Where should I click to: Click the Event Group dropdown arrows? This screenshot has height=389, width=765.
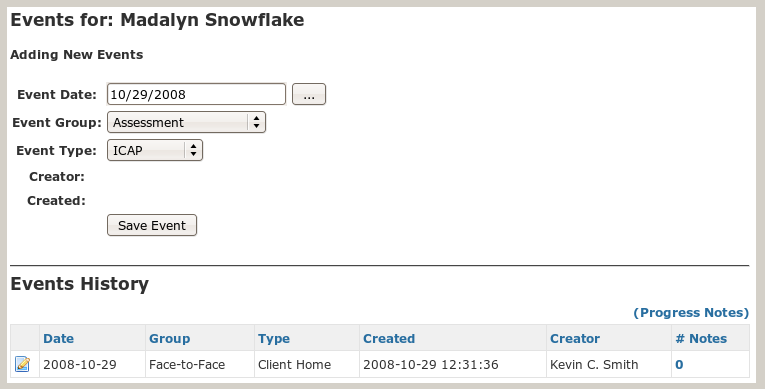click(x=257, y=123)
